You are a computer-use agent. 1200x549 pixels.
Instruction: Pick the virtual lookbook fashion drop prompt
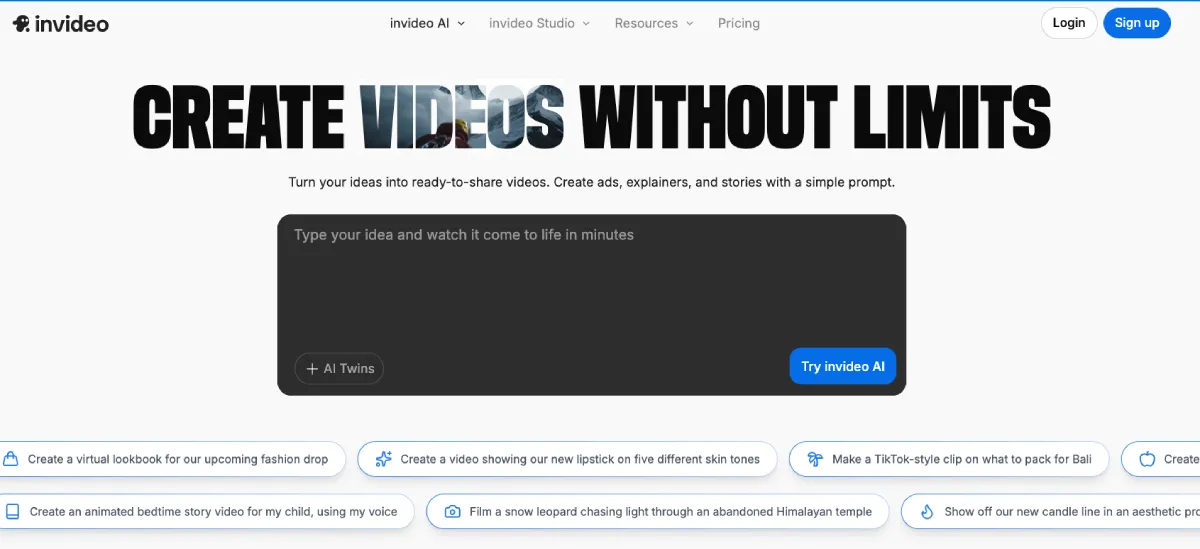coord(177,459)
